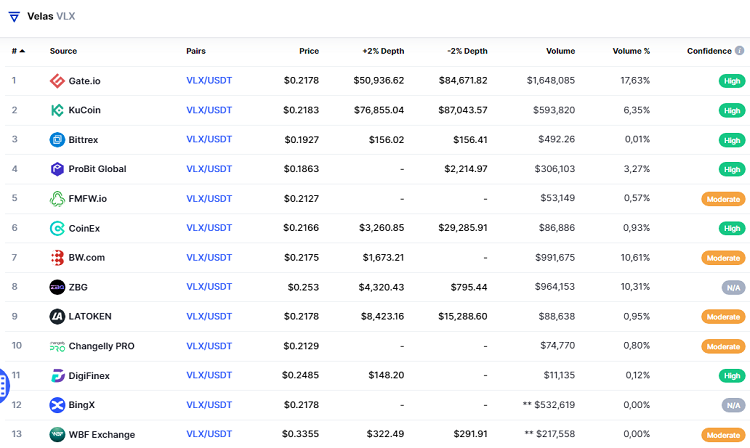
Task: Click the BingX logo icon
Action: [57, 405]
